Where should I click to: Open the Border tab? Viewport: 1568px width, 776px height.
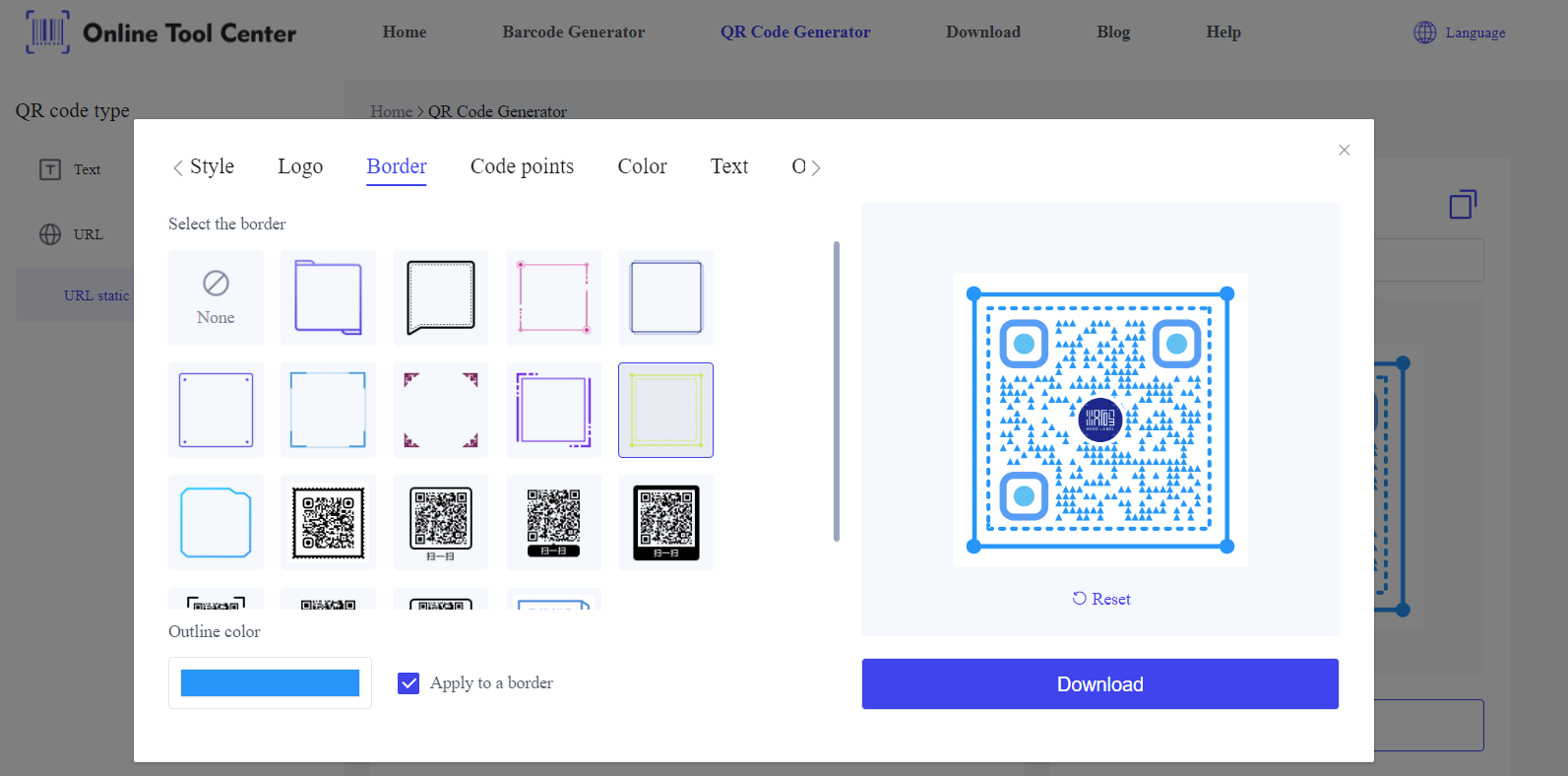(397, 166)
